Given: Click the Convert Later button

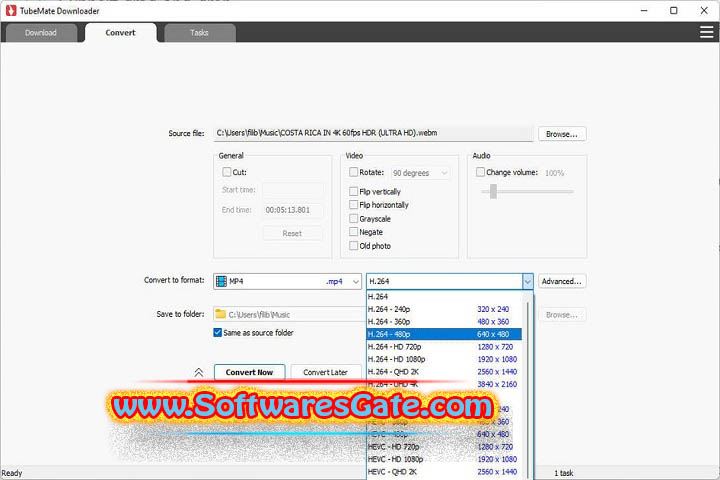Looking at the screenshot, I should pyautogui.click(x=326, y=373).
